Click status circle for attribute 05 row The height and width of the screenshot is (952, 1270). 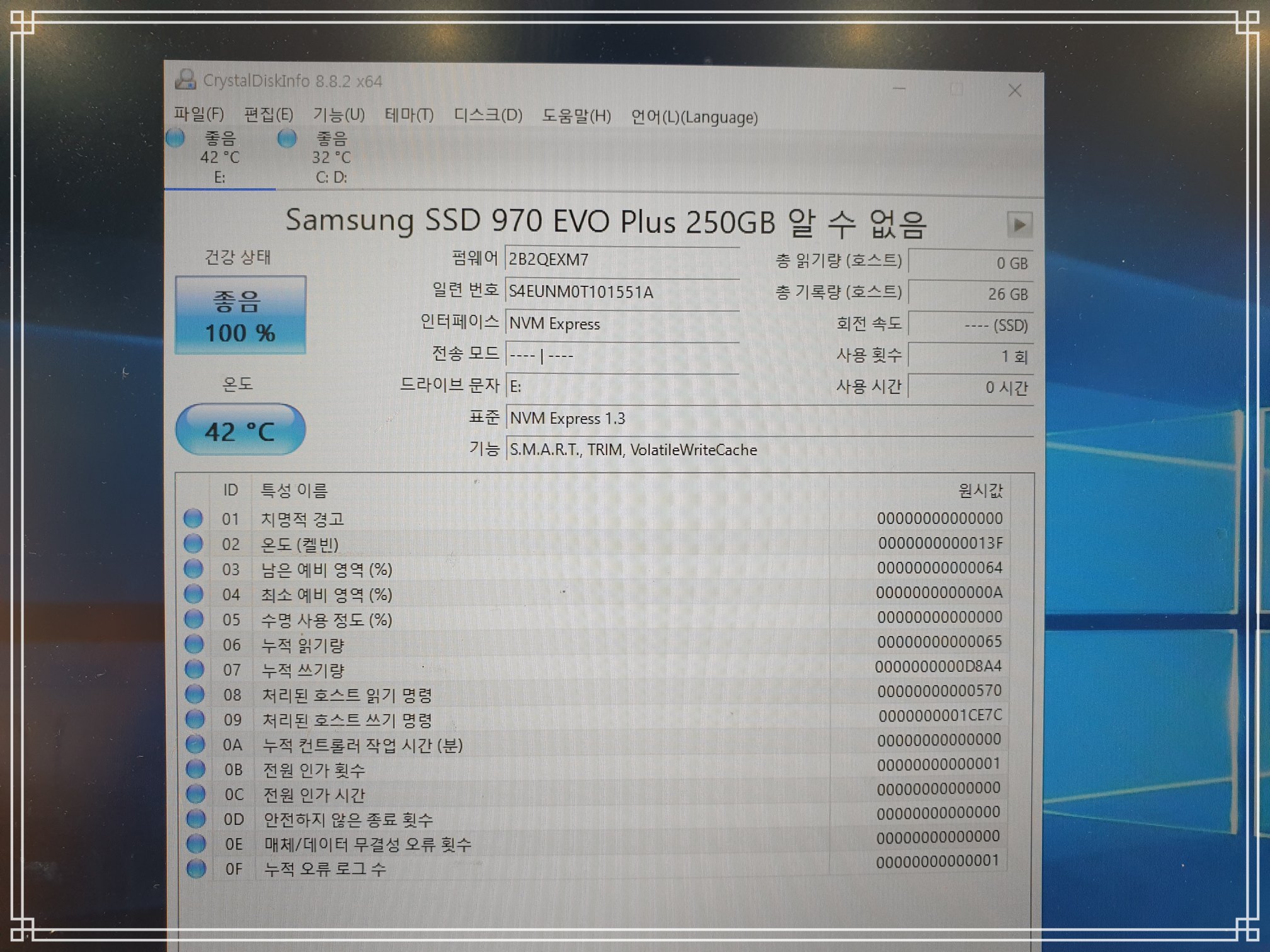193,619
